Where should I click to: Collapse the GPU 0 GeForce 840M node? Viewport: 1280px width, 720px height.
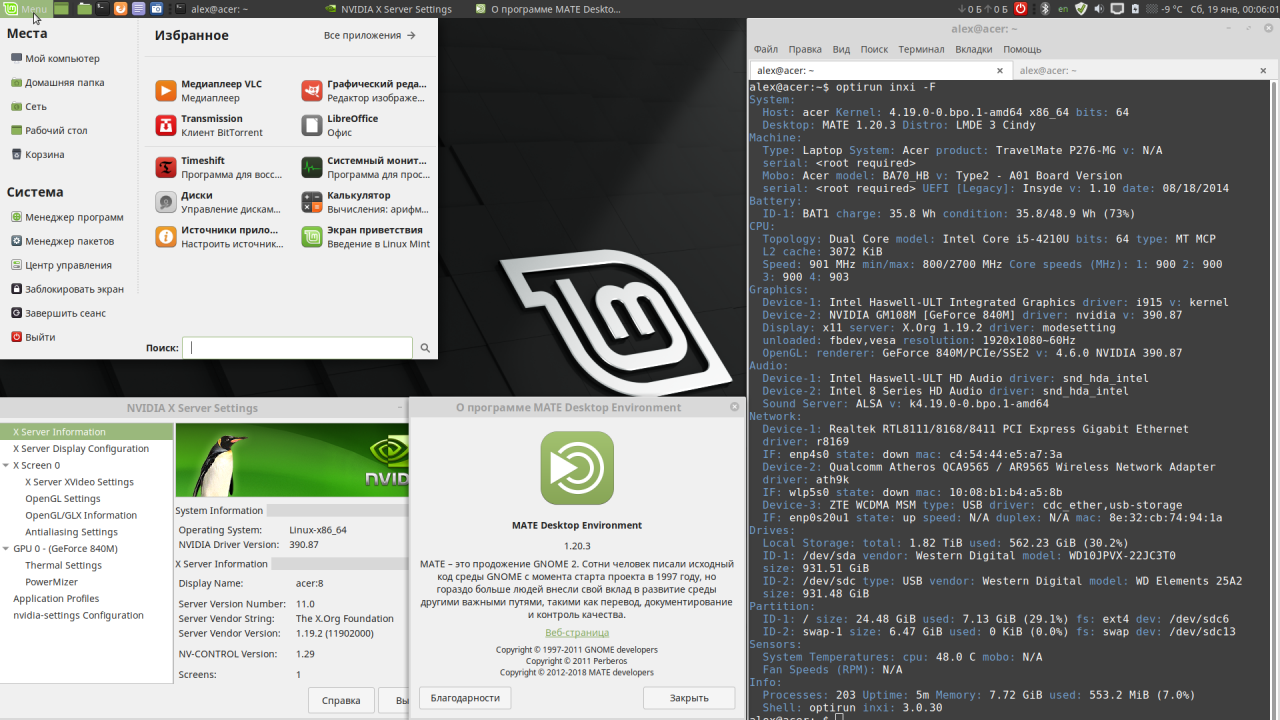6,549
